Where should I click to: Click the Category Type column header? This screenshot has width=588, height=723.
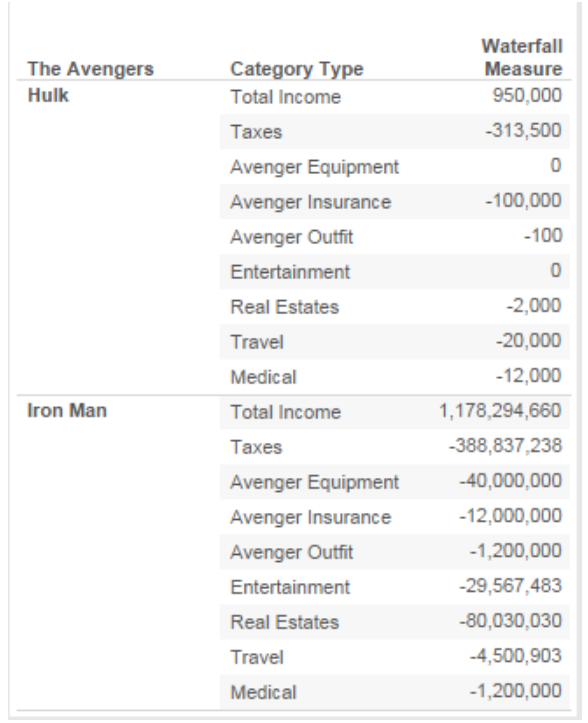tap(297, 70)
